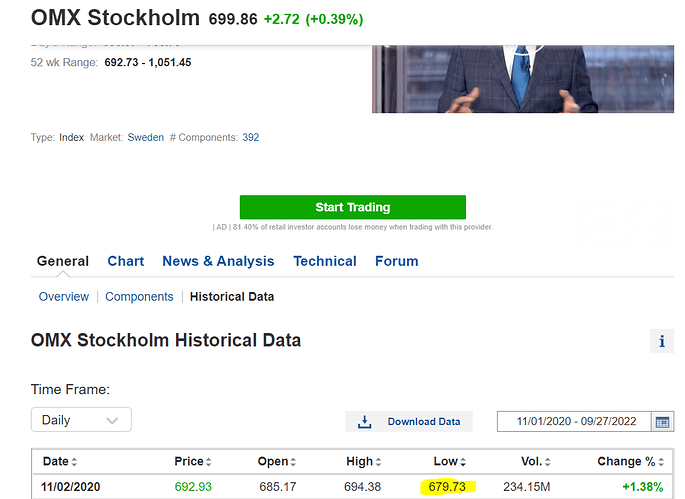This screenshot has width=685, height=499.
Task: Switch to the Chart tab
Action: 126,261
